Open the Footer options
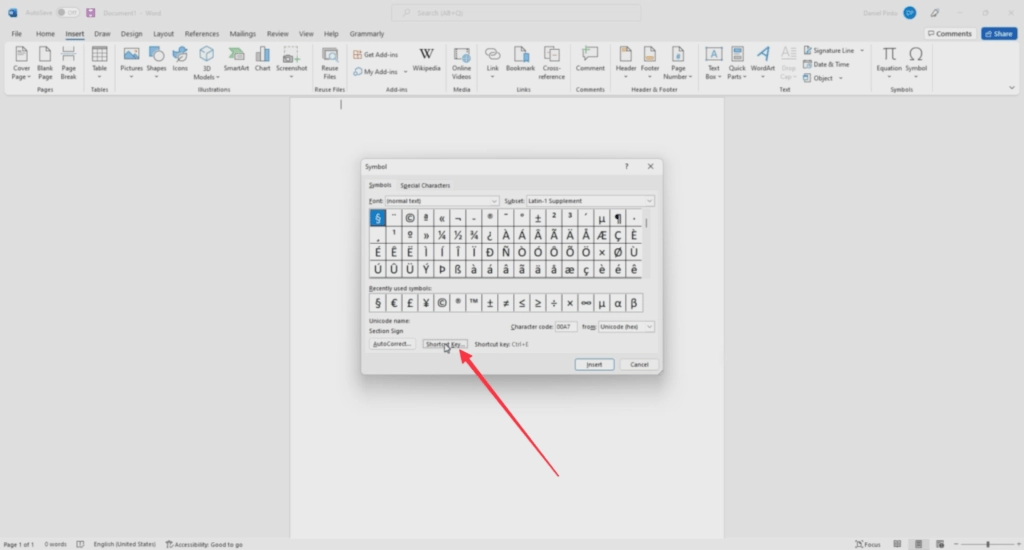 pyautogui.click(x=650, y=63)
